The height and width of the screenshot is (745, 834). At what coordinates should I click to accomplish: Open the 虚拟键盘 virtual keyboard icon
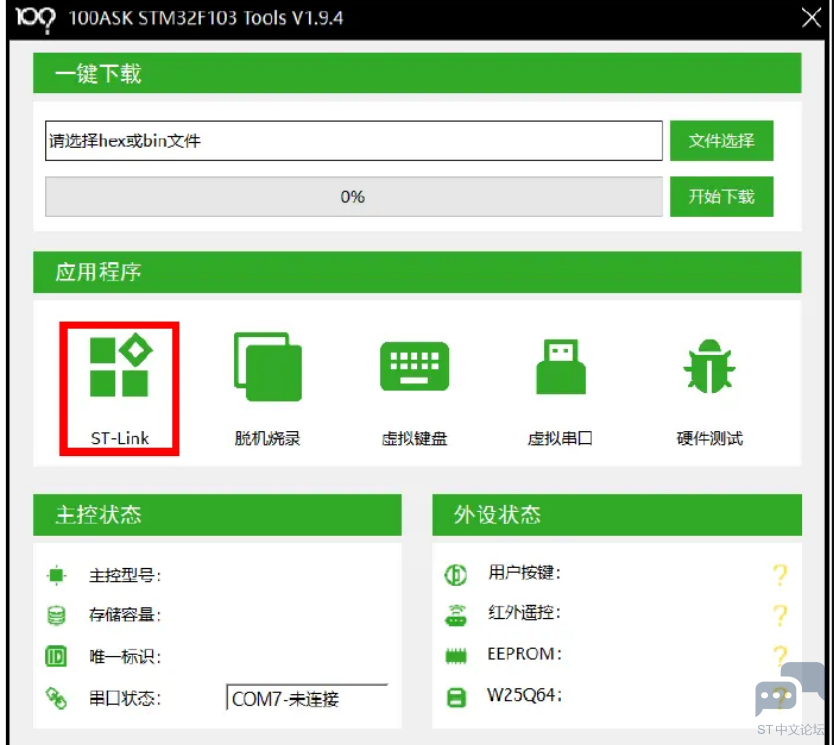point(414,366)
